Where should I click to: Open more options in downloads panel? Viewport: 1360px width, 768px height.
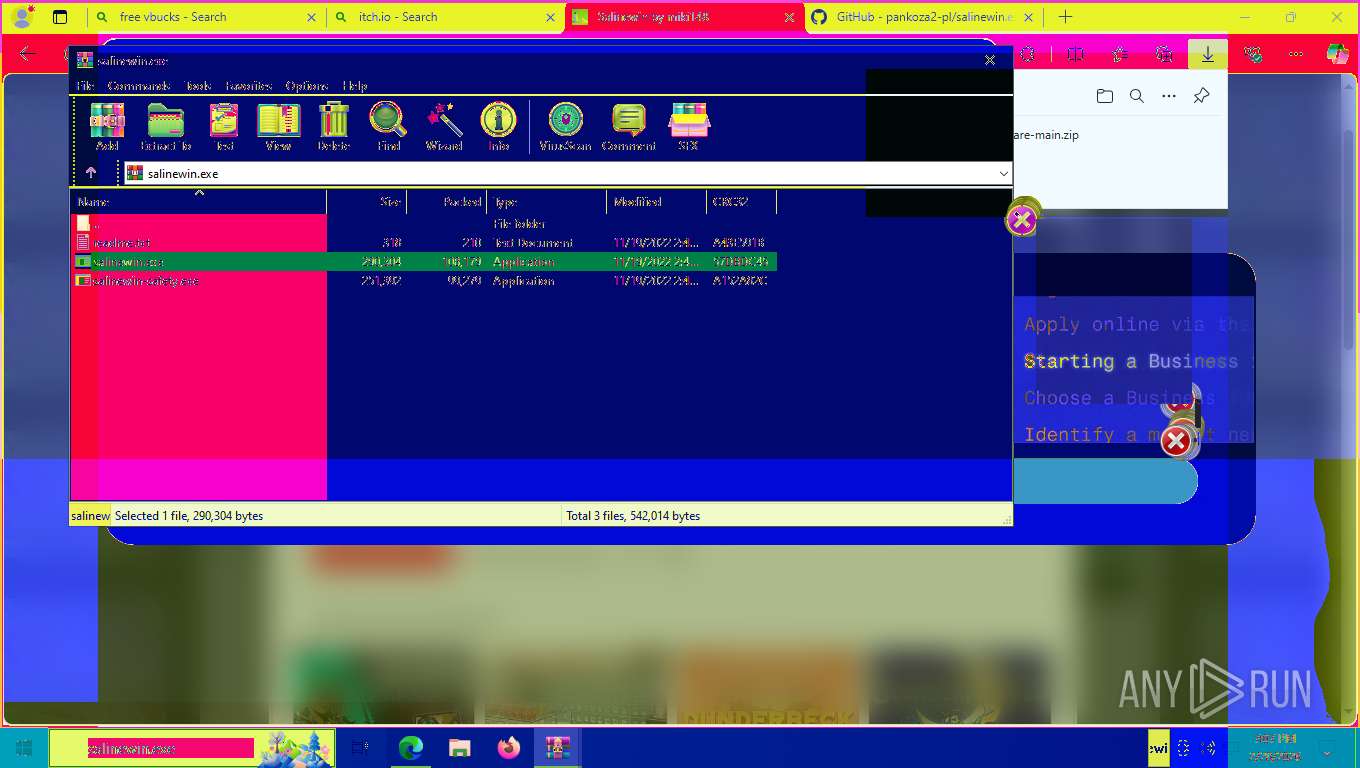1169,96
